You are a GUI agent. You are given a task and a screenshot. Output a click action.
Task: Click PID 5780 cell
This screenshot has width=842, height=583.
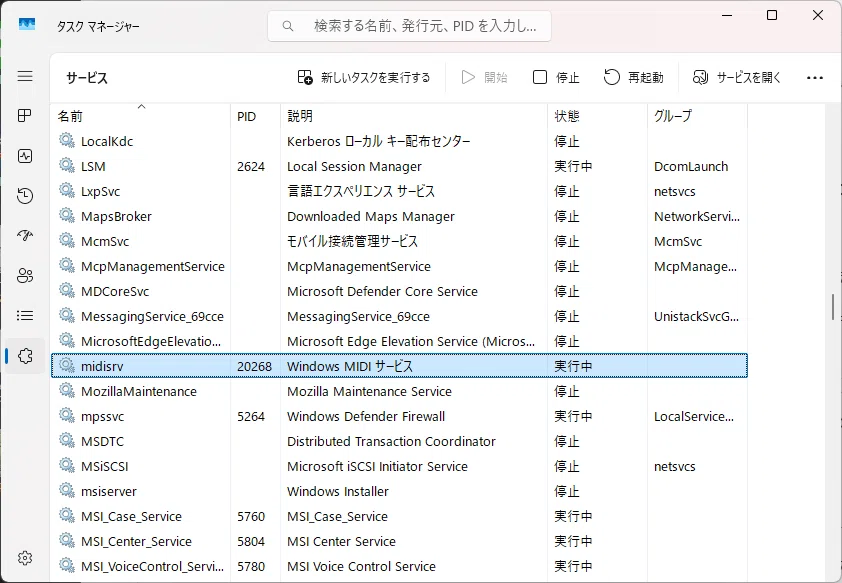coord(251,566)
